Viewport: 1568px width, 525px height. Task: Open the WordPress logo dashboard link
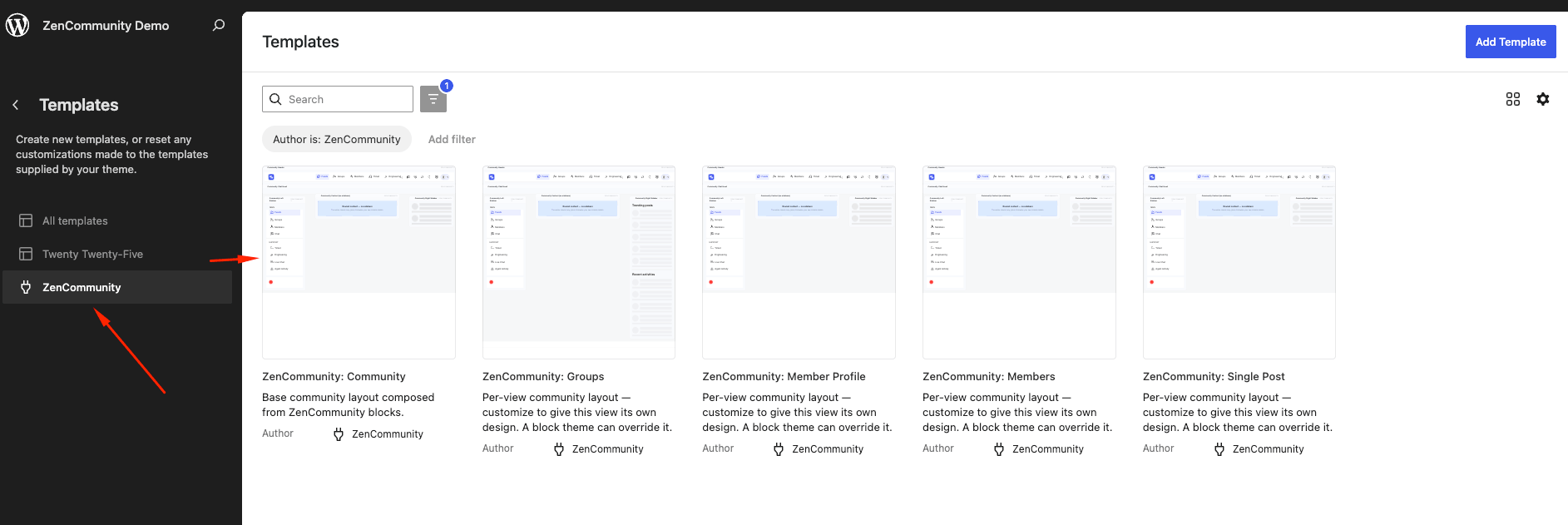17,25
